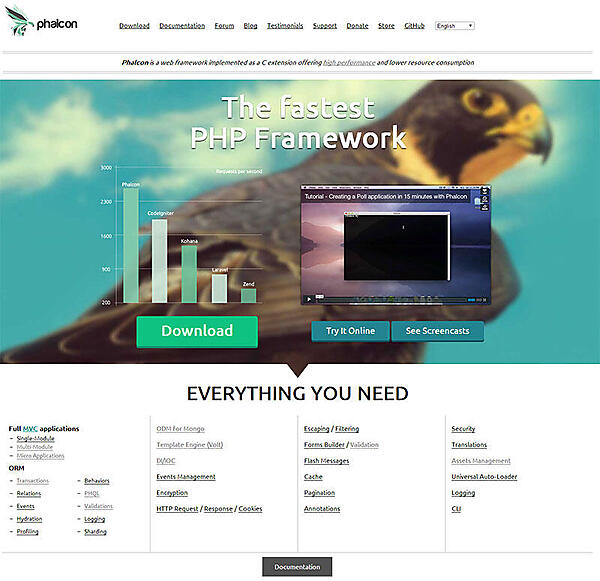Open the ODM for Mongo link
This screenshot has width=600, height=581.
coord(180,429)
